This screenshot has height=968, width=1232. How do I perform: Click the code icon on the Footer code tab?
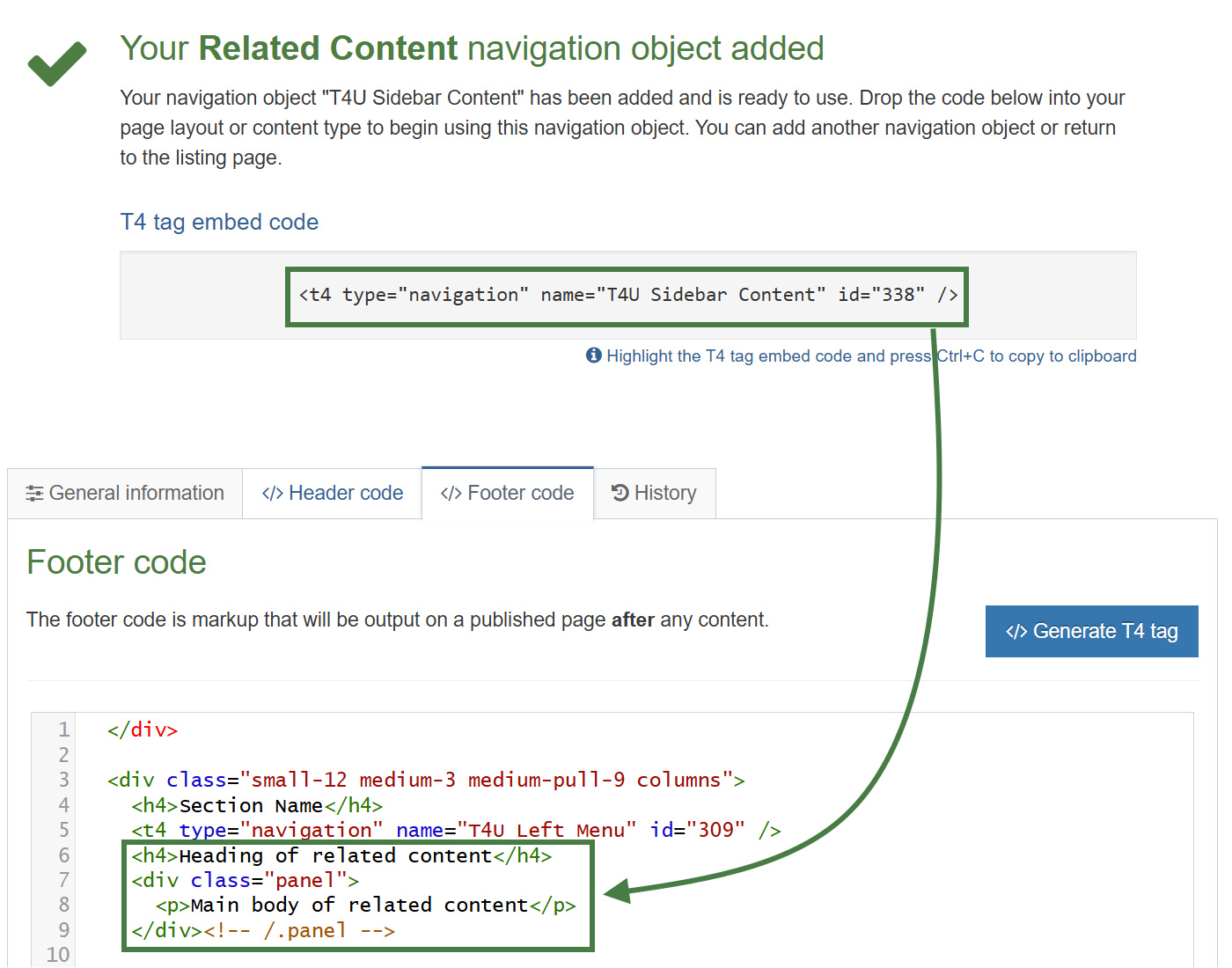pyautogui.click(x=451, y=493)
